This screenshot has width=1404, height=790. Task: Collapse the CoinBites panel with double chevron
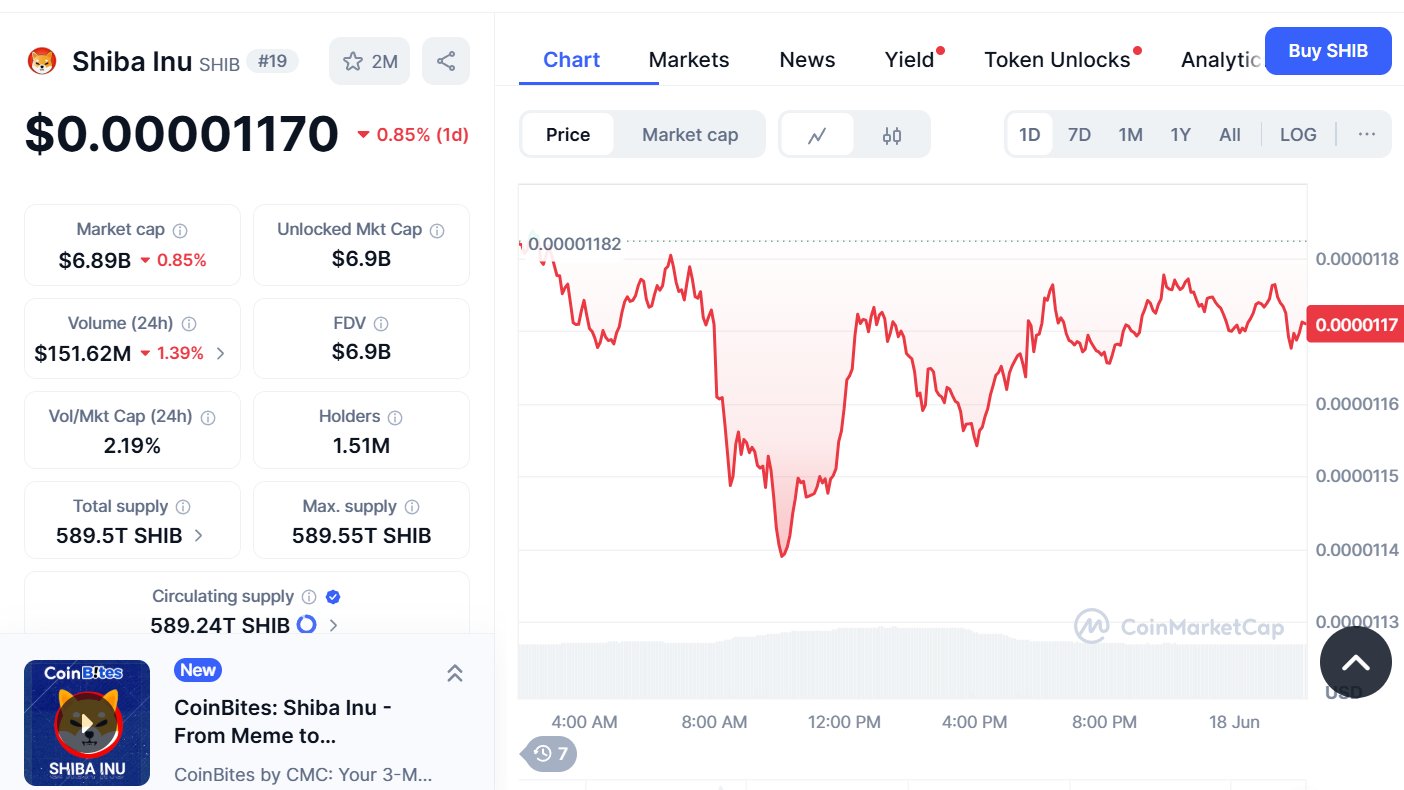pyautogui.click(x=454, y=673)
